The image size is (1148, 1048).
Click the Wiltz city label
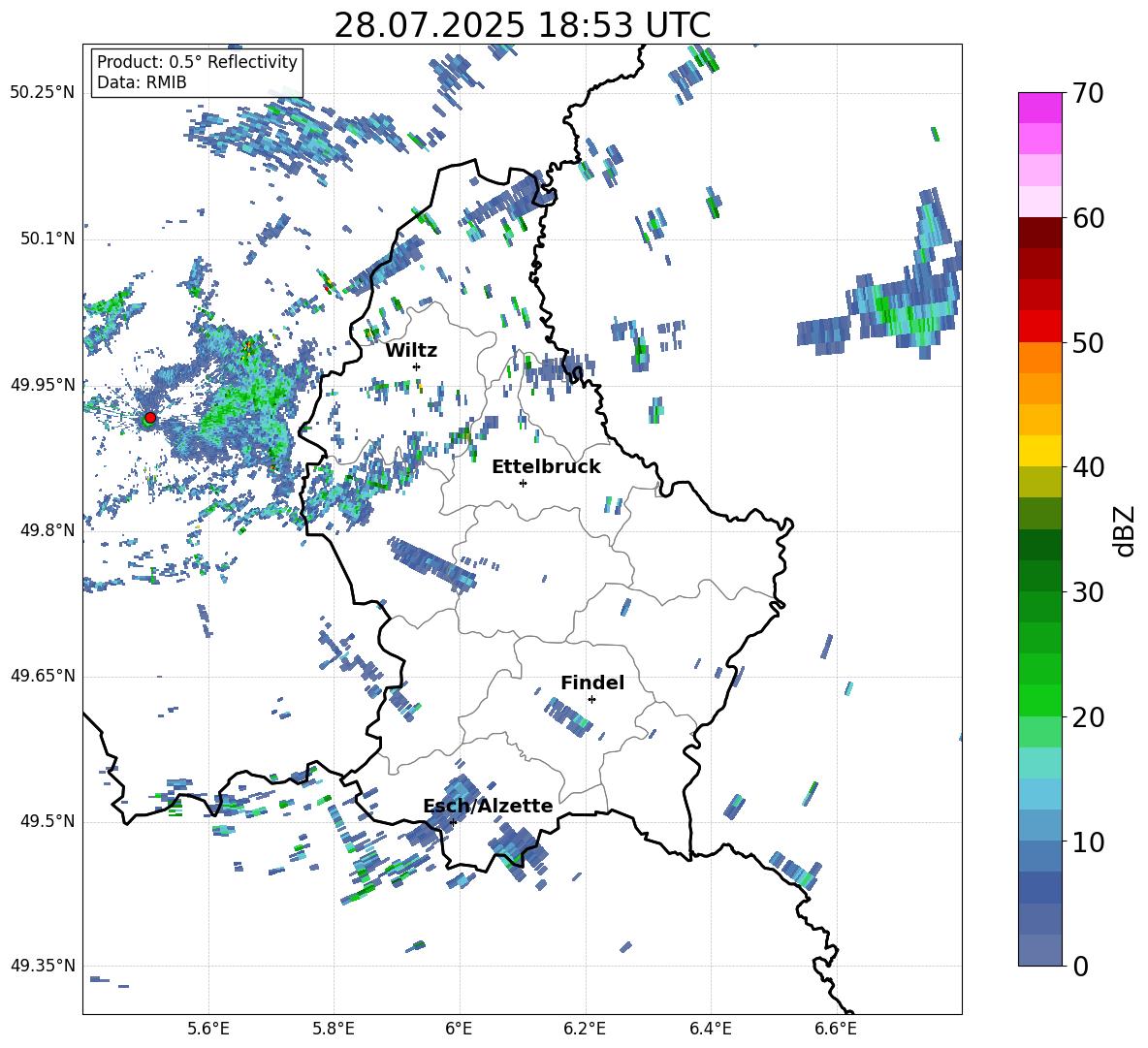click(411, 350)
